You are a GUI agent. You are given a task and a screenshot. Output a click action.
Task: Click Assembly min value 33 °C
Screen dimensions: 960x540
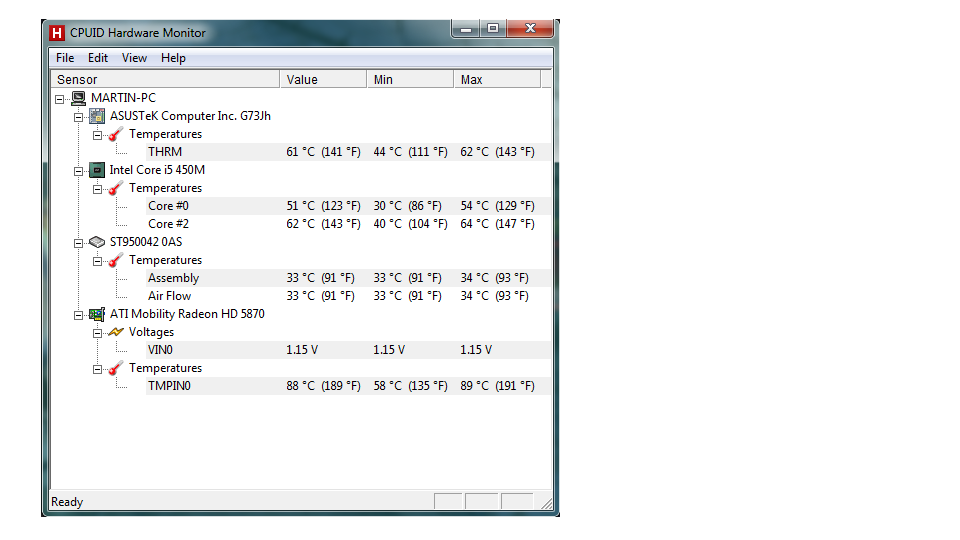407,278
